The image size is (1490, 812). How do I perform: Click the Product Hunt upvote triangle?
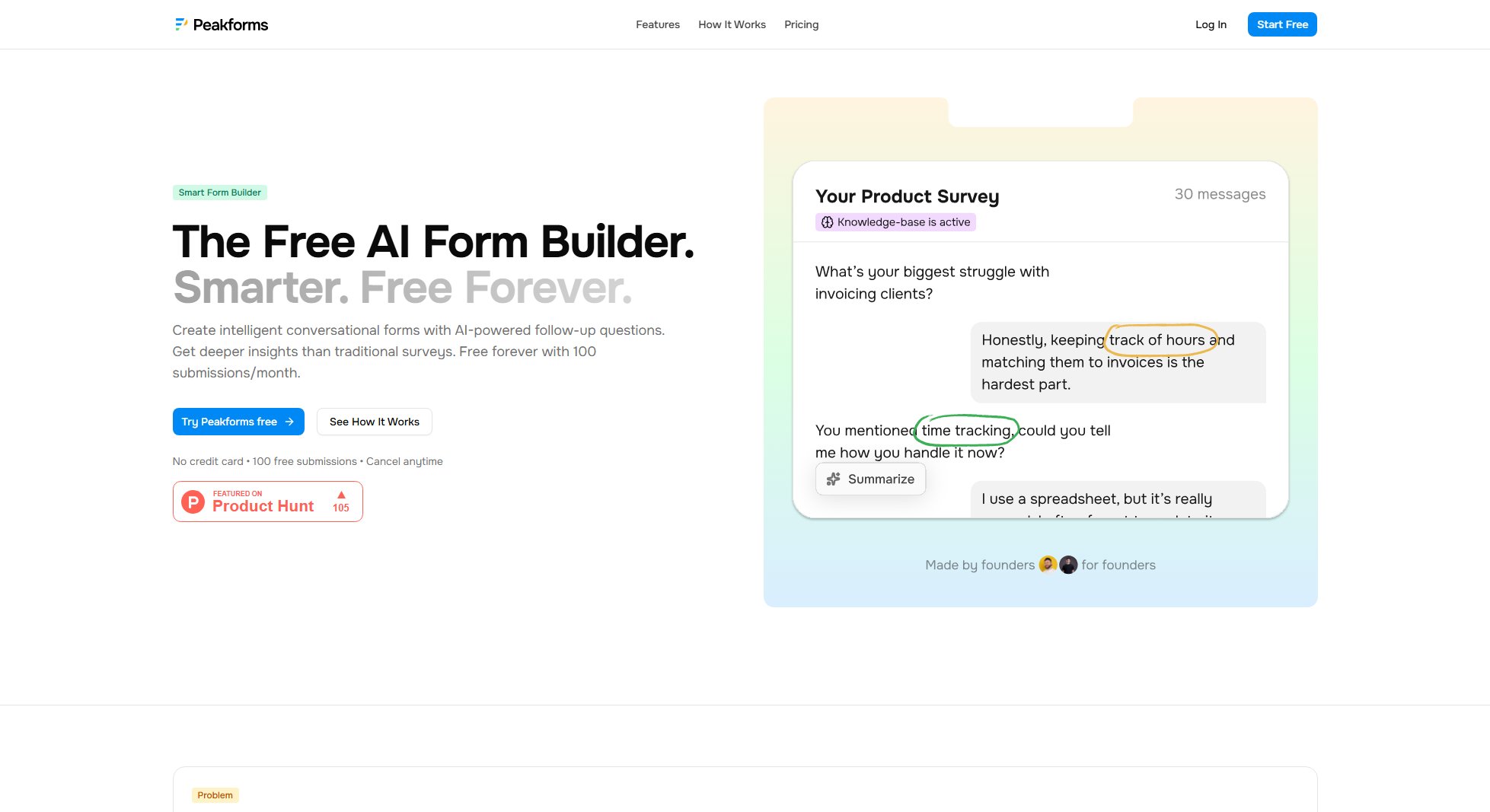341,495
